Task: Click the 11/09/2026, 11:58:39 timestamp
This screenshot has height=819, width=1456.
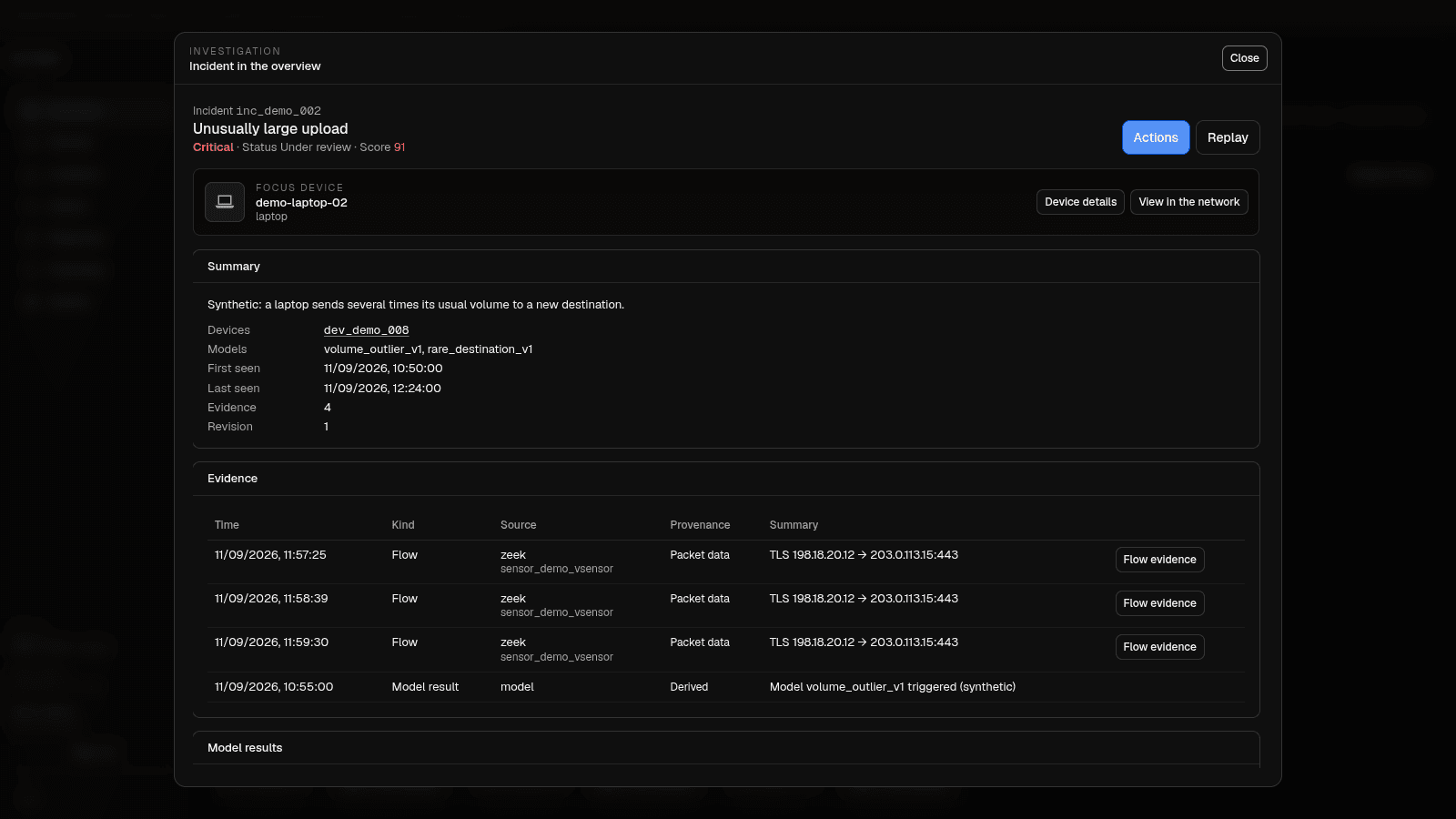Action: tap(271, 599)
